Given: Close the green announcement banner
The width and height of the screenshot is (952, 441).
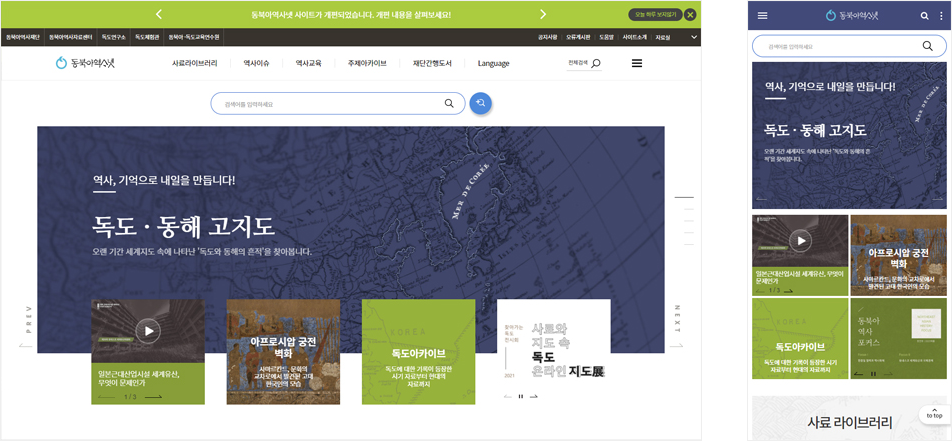Looking at the screenshot, I should [x=690, y=14].
